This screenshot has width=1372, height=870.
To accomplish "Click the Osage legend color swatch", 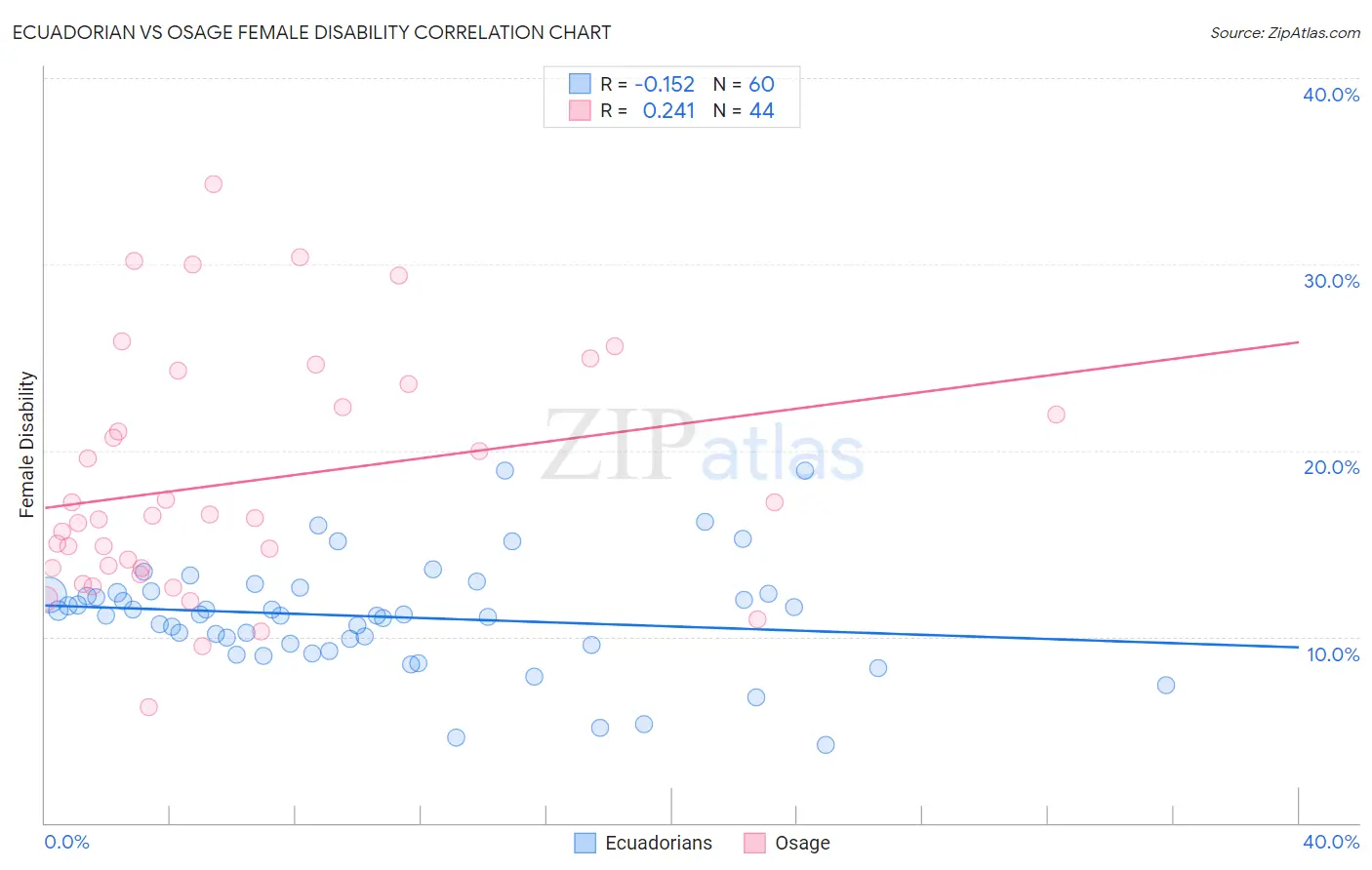I will tap(754, 843).
